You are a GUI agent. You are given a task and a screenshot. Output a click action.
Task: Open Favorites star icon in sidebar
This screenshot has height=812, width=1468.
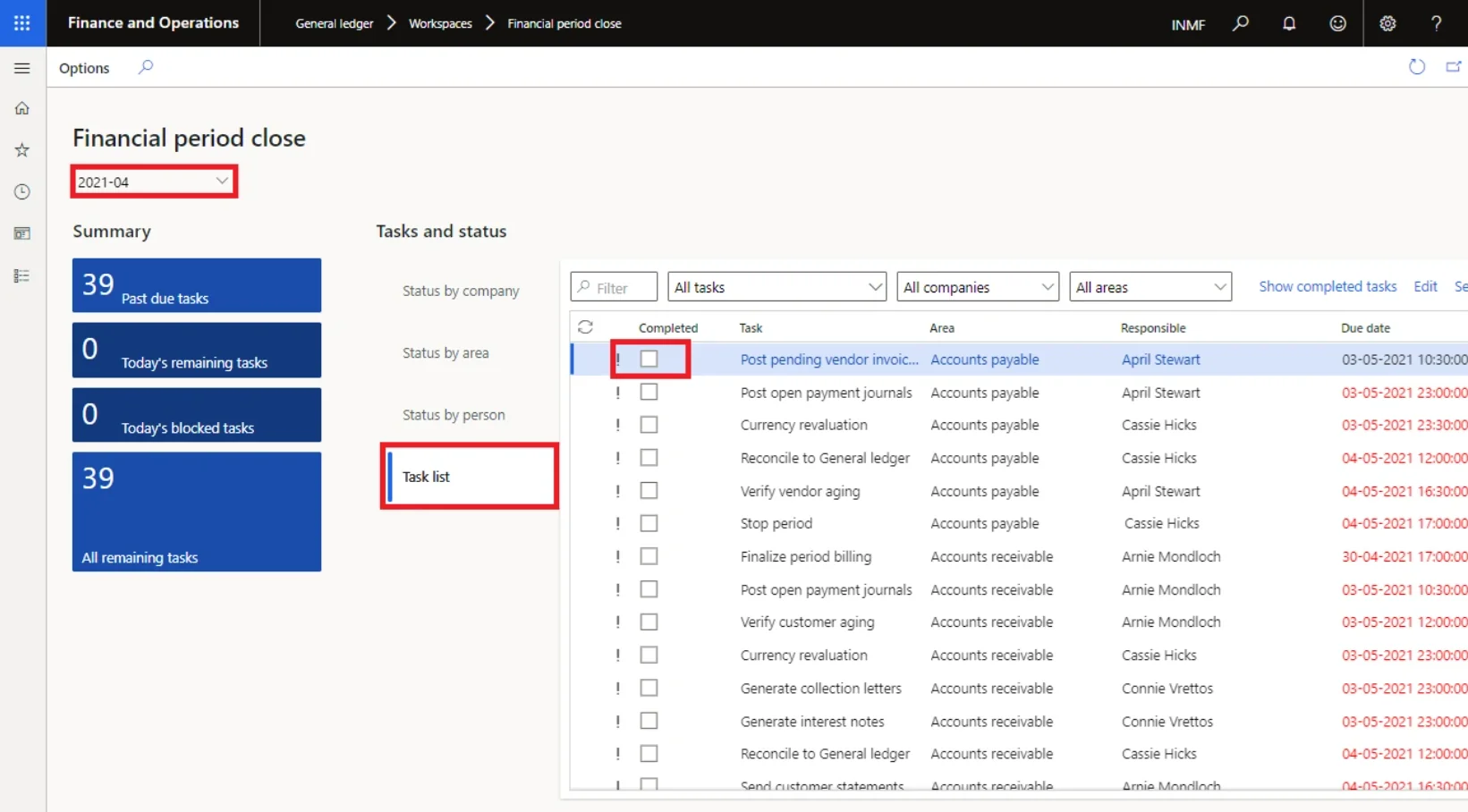coord(22,150)
